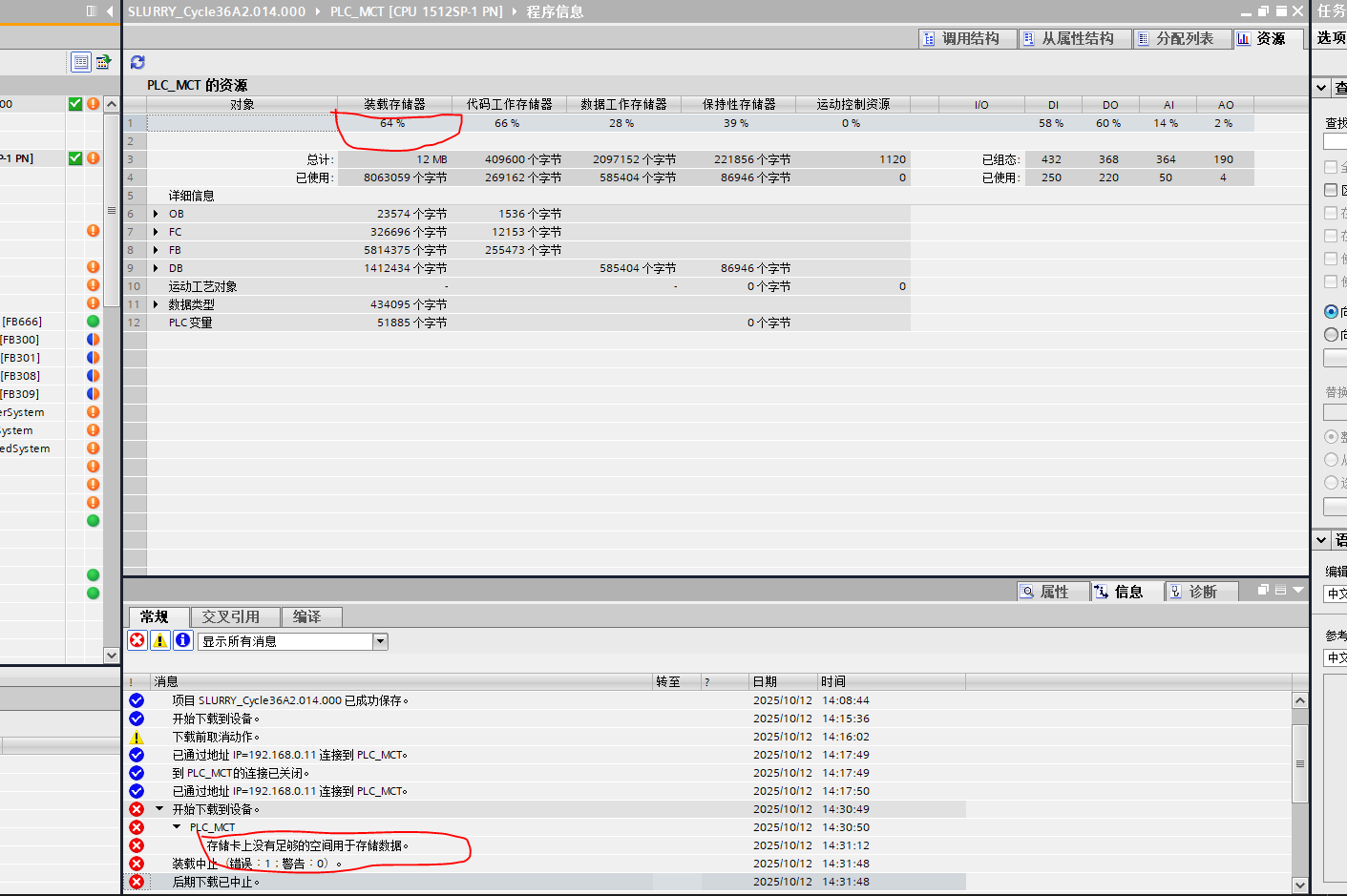Collapse the PLC_MCT message node
The height and width of the screenshot is (896, 1347).
[x=177, y=827]
